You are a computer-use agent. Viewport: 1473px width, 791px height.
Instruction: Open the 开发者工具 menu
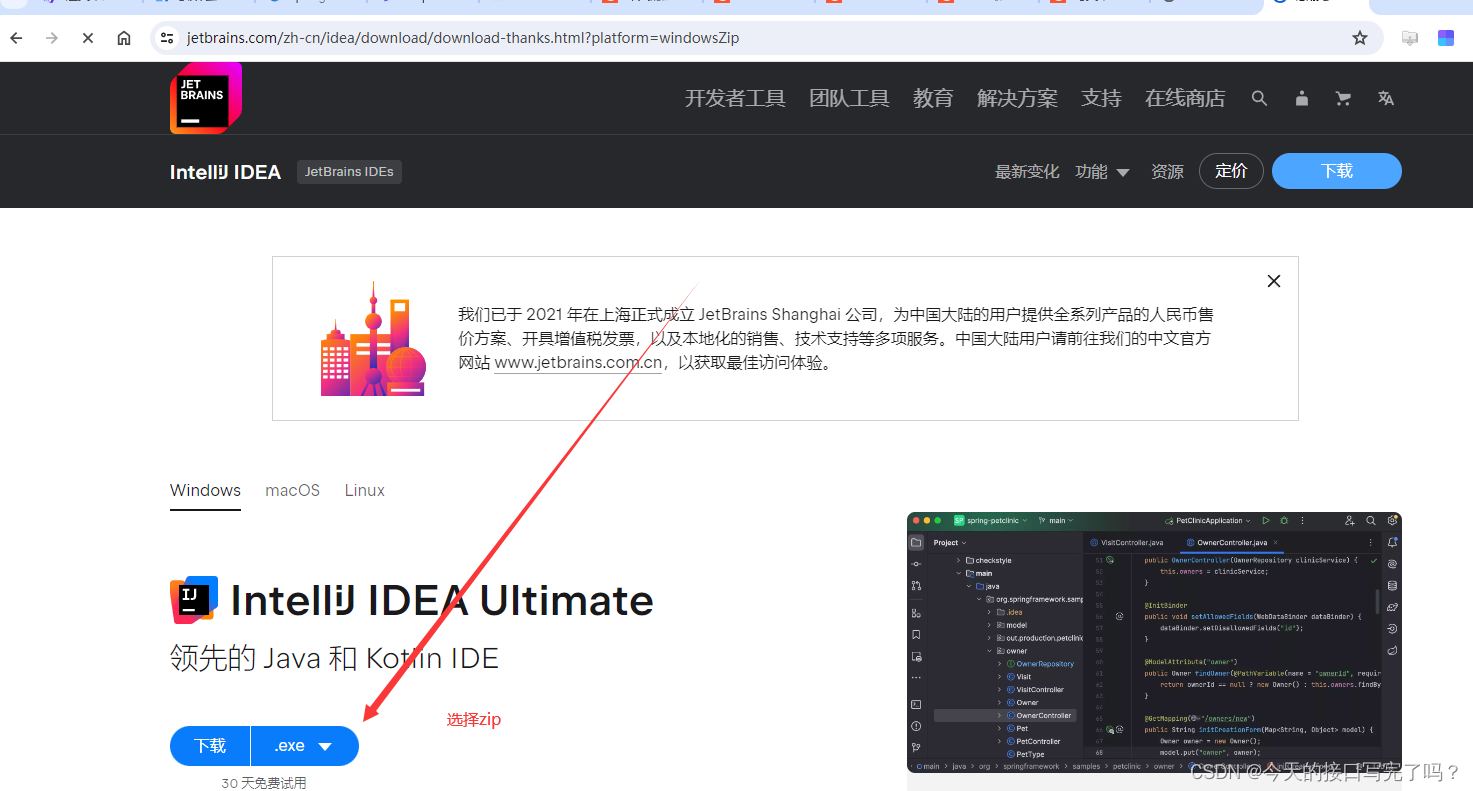click(x=735, y=98)
